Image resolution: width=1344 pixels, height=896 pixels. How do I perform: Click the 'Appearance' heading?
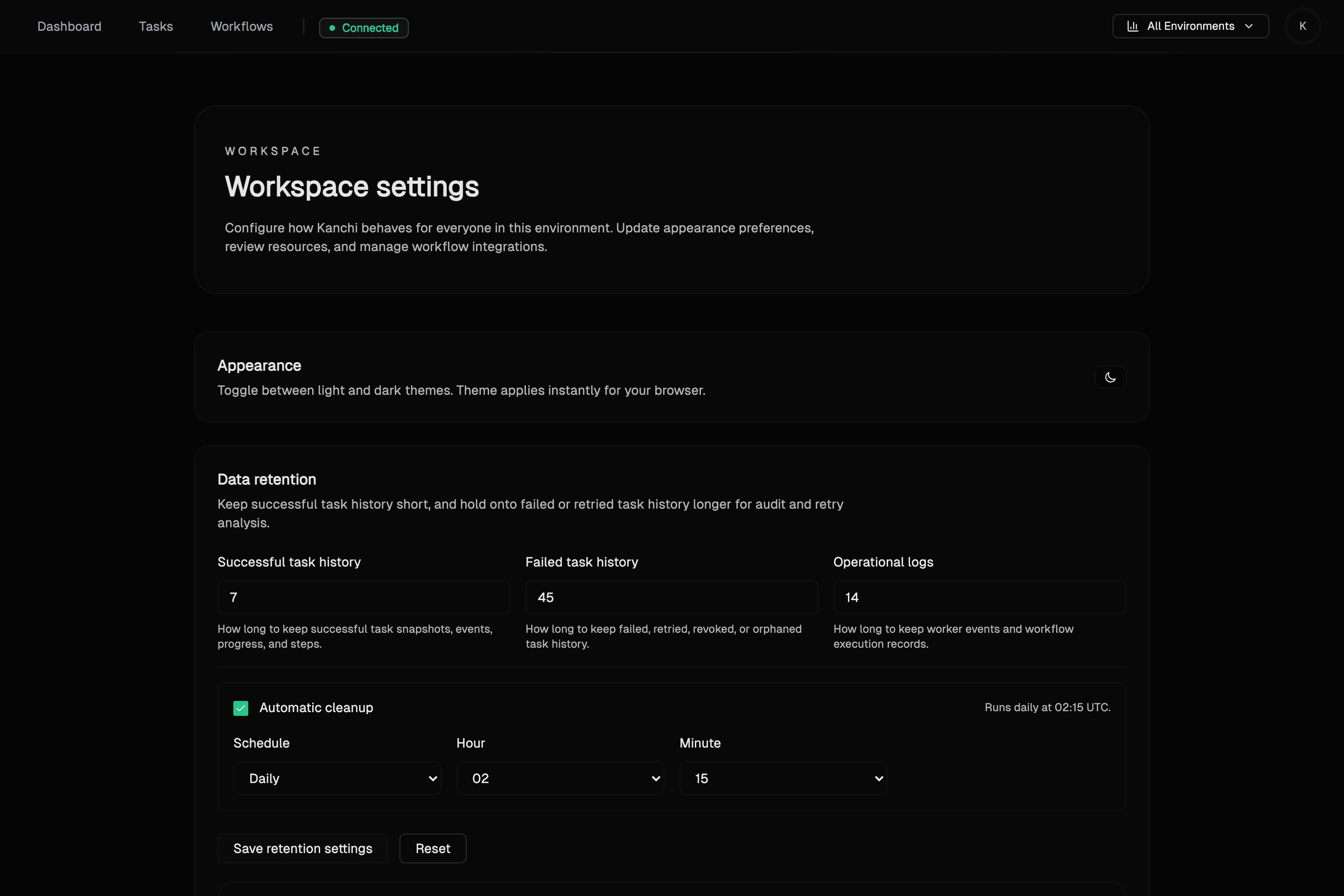click(x=259, y=366)
